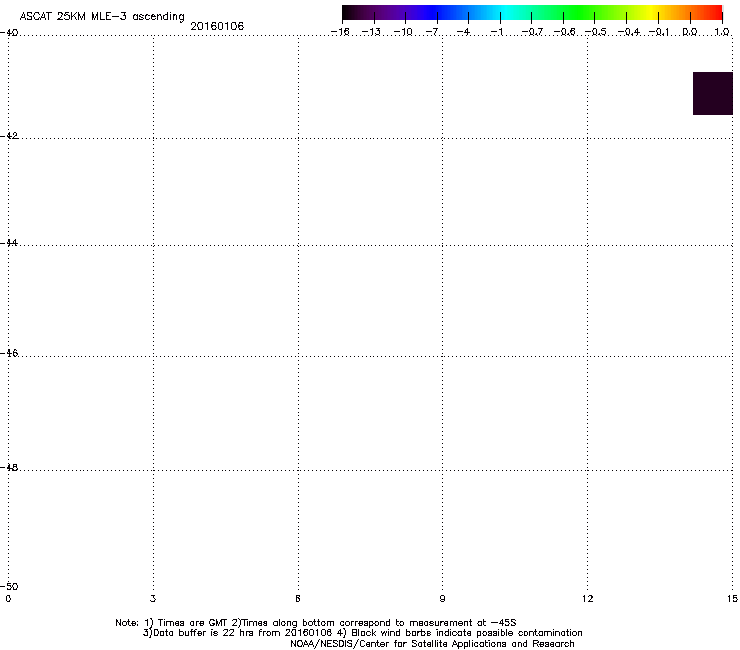Click longitude label 9
740x650 pixels.
442,599
